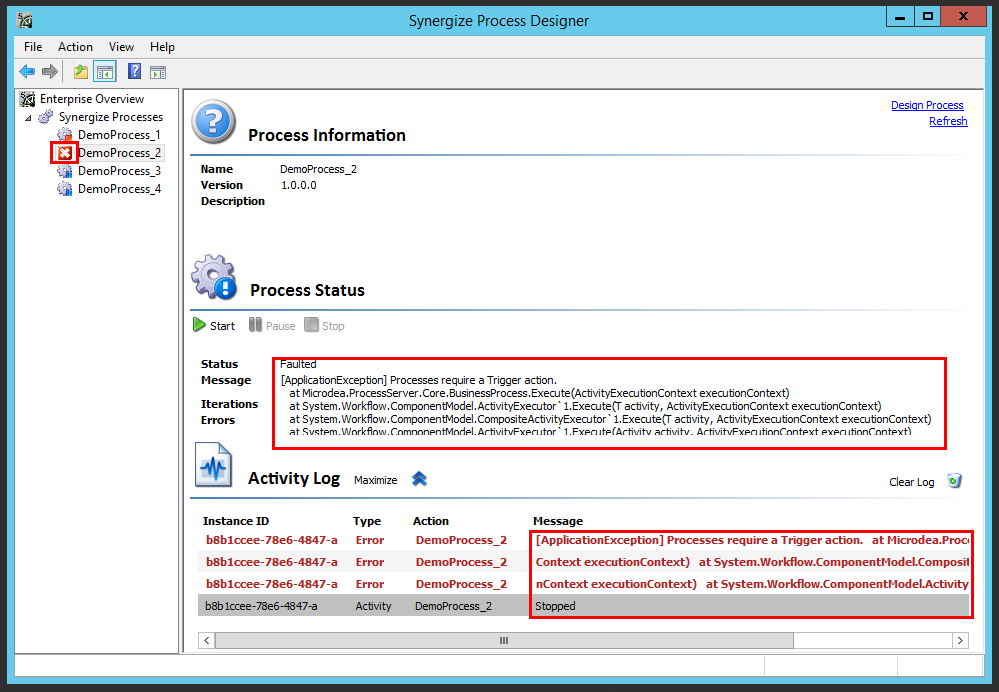
Task: Click the Refresh link
Action: (948, 121)
